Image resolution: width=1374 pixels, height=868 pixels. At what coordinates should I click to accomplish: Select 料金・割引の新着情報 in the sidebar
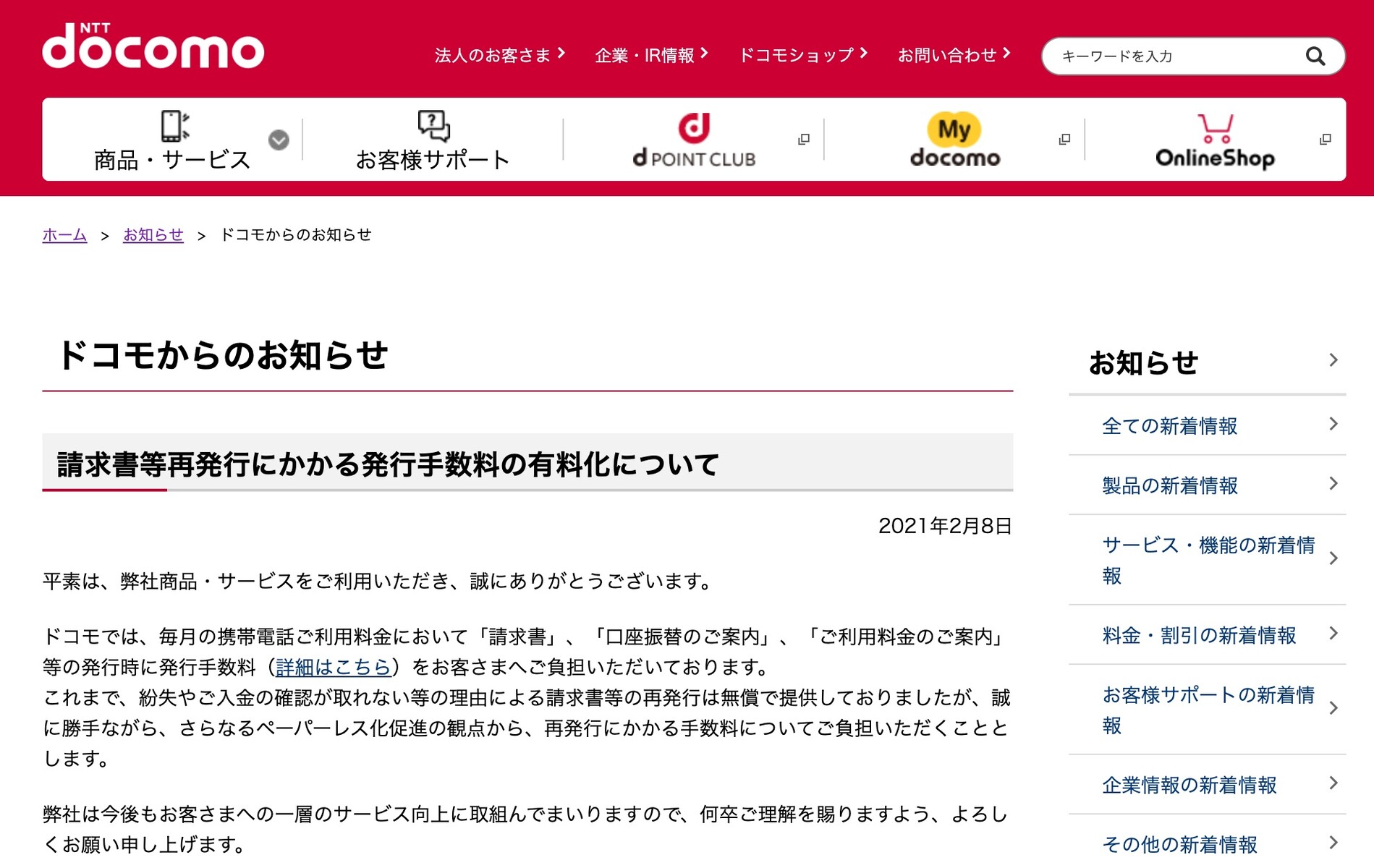(x=1199, y=635)
